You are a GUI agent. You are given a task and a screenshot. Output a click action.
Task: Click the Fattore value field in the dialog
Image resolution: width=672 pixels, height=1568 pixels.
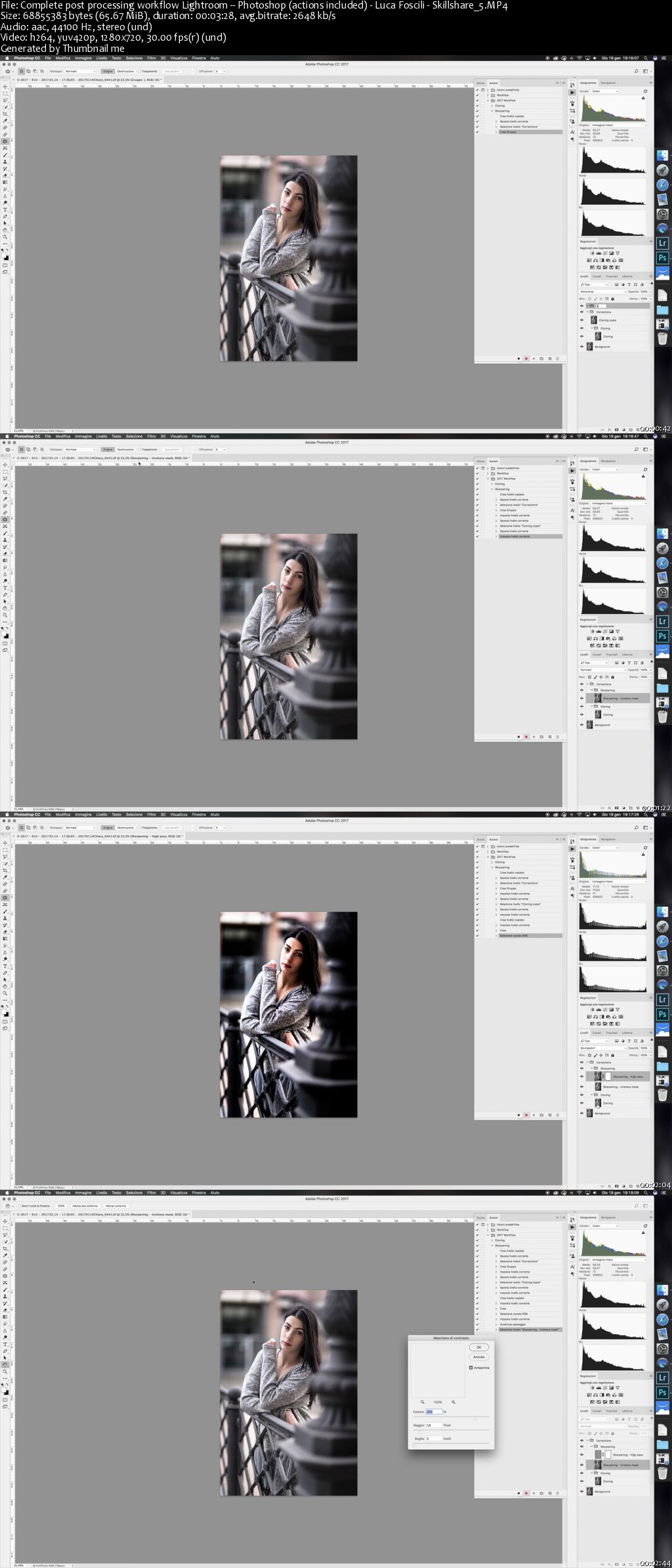coord(434,1412)
